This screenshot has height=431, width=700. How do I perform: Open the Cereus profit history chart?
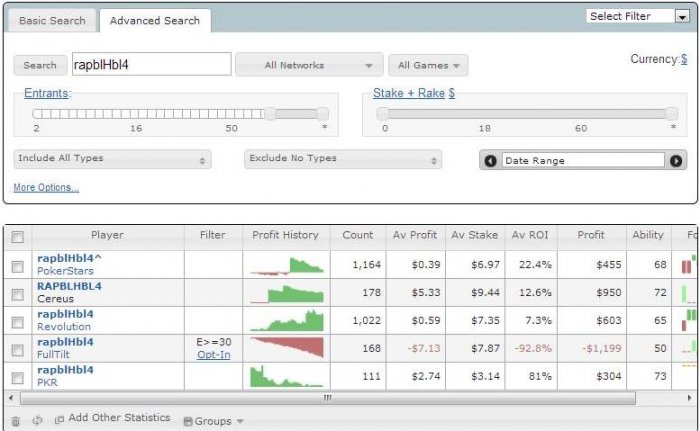point(287,294)
